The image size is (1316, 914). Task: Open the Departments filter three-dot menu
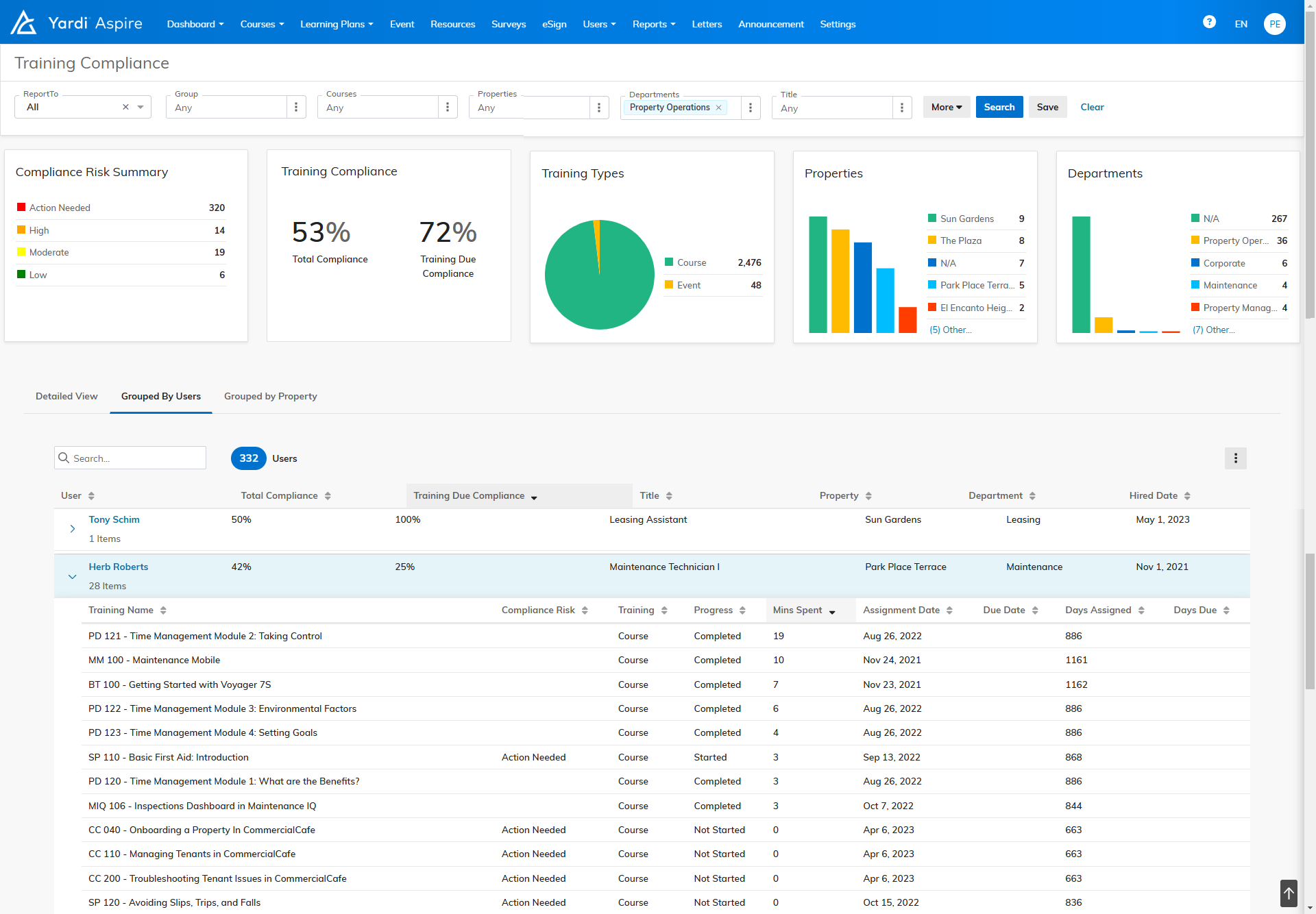click(x=751, y=108)
